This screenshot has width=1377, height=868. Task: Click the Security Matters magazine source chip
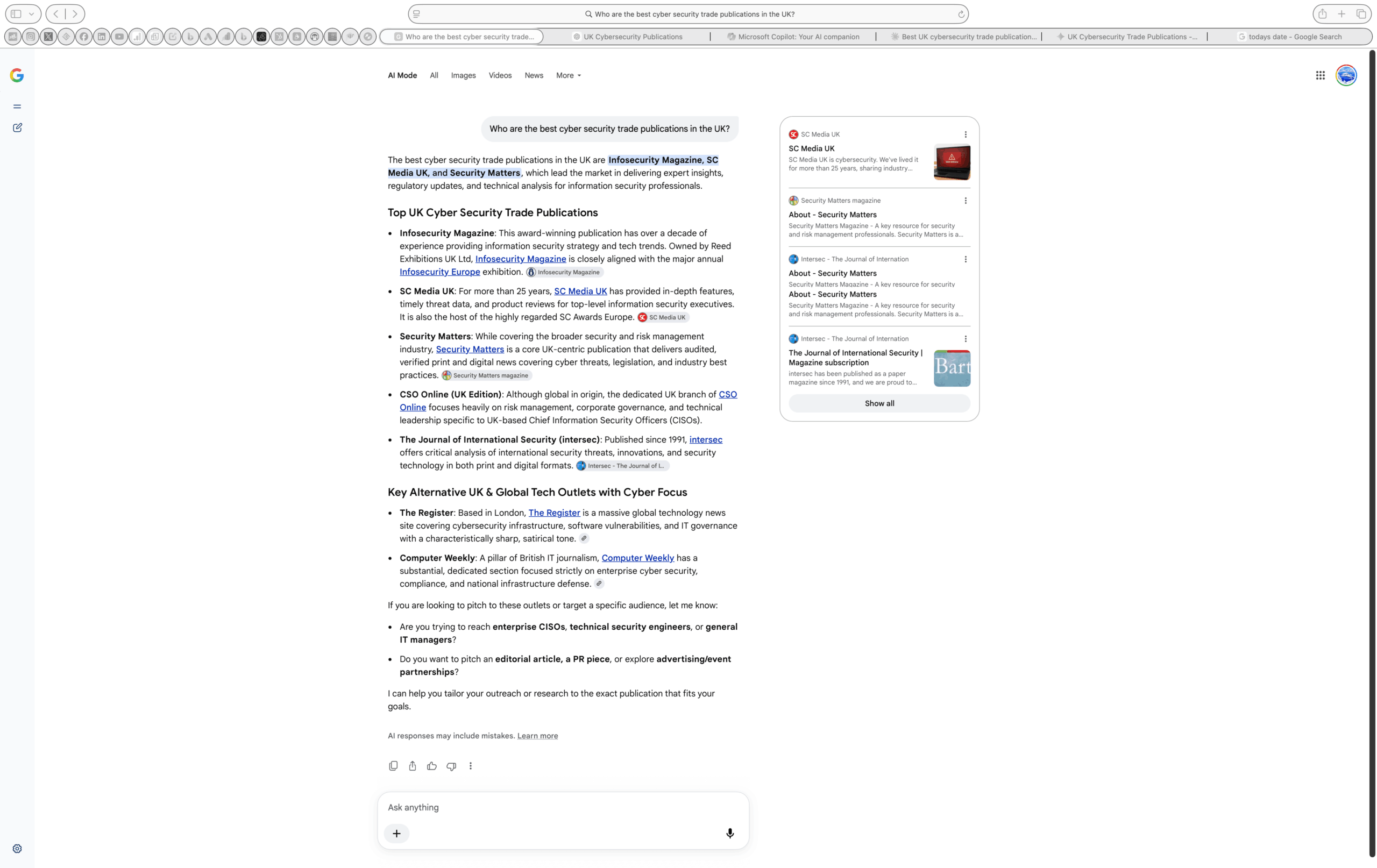(x=487, y=375)
